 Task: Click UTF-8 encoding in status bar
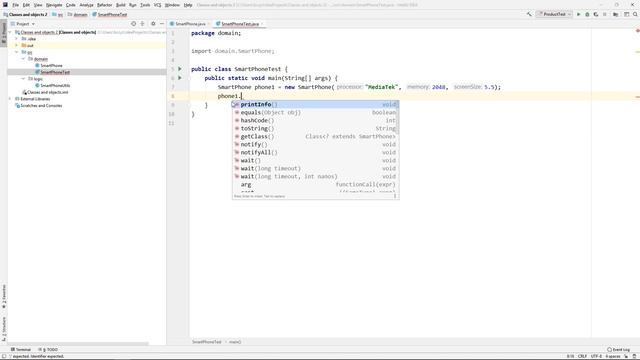(596, 356)
